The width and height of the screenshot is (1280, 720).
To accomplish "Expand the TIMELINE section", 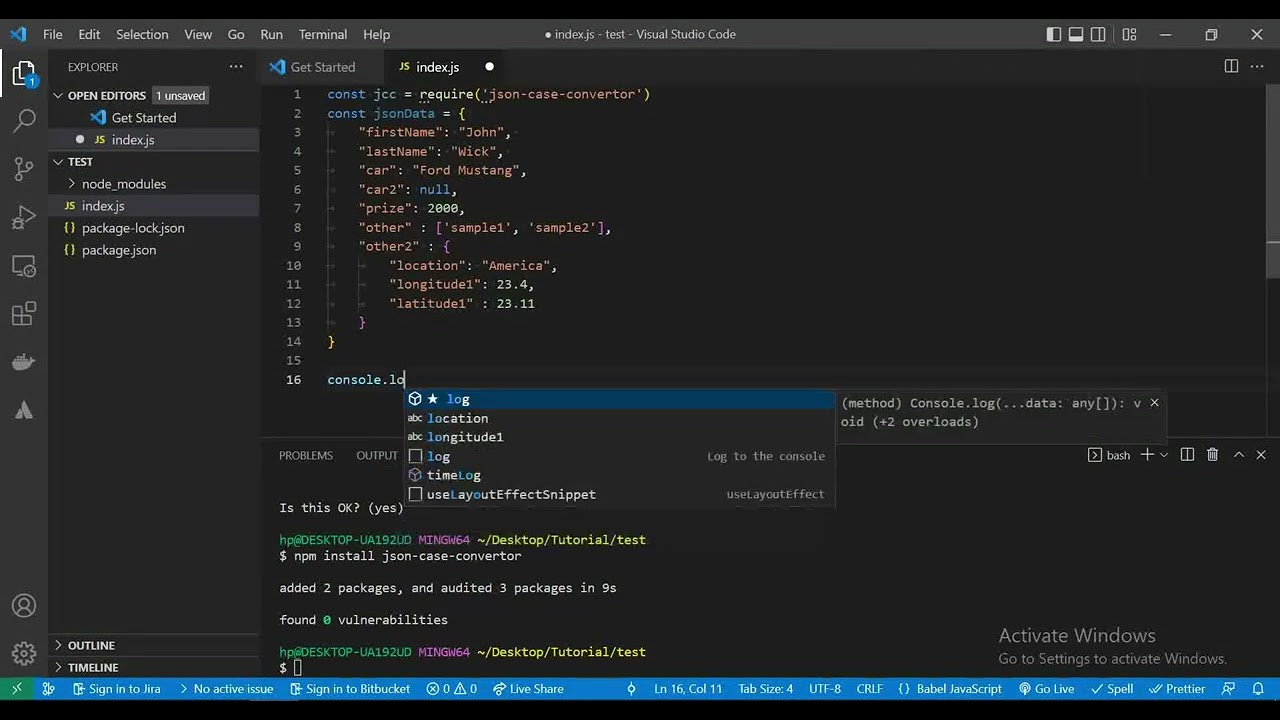I will pyautogui.click(x=93, y=667).
